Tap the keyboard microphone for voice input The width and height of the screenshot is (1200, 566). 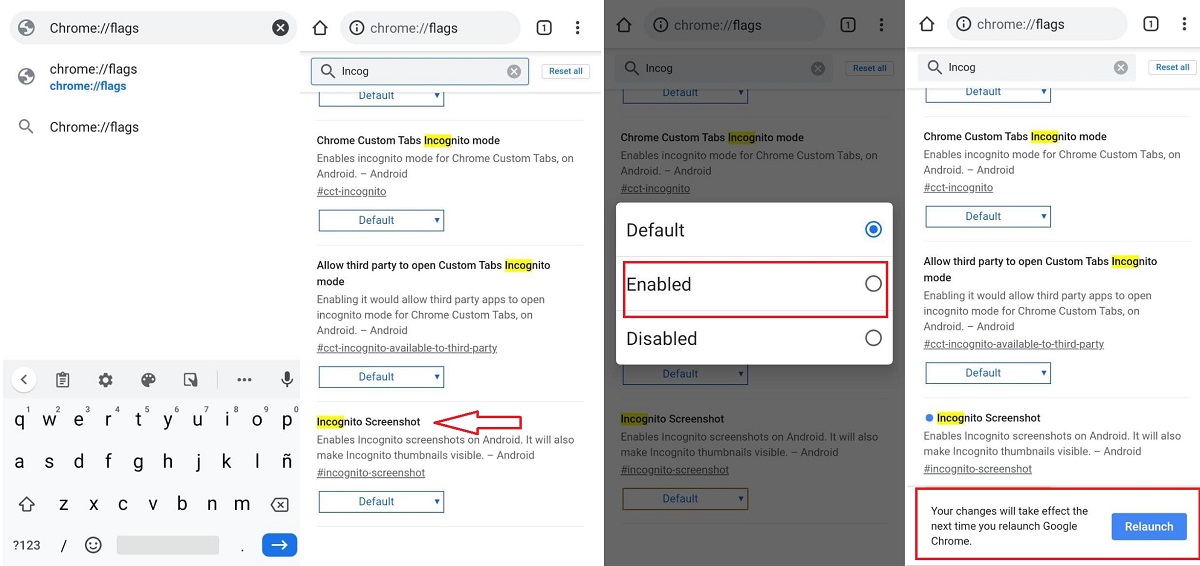pos(287,380)
